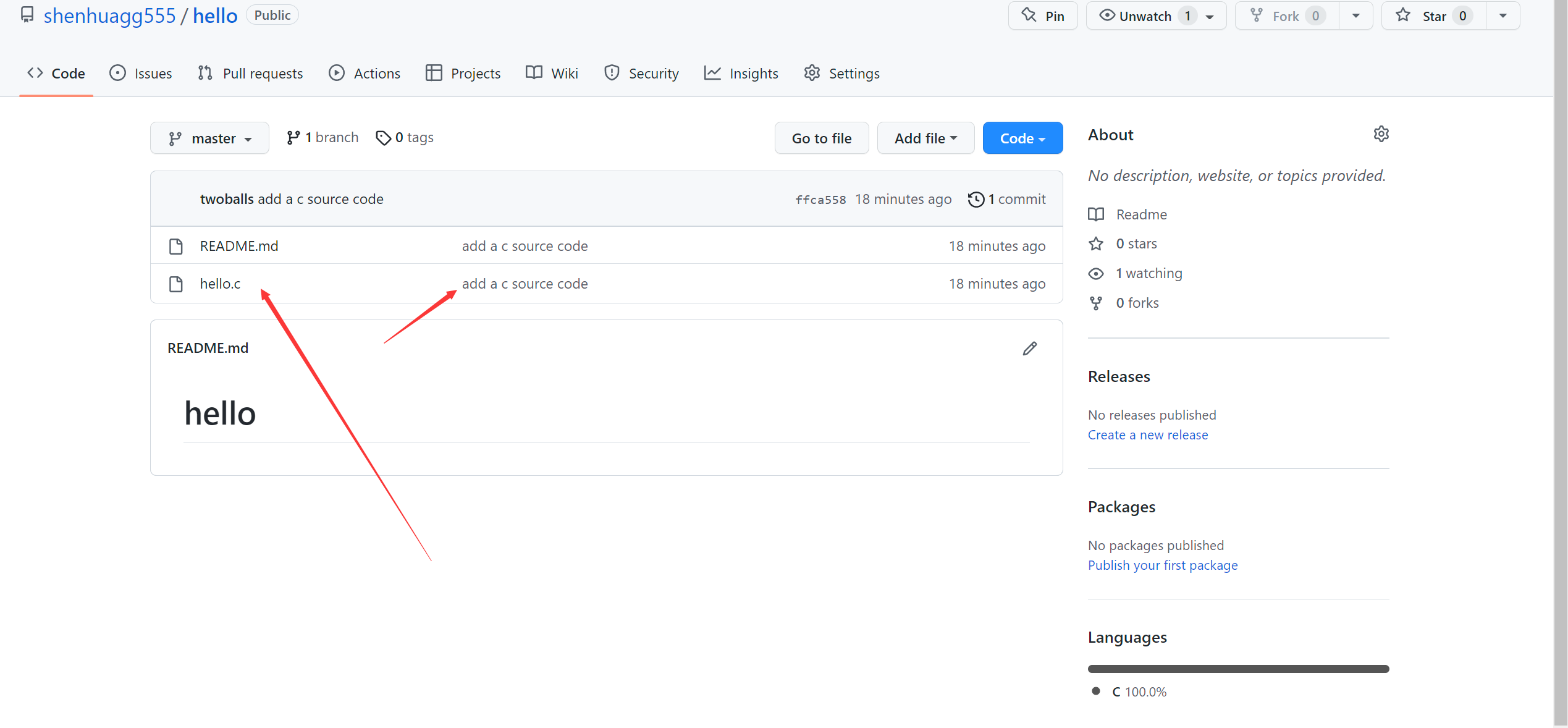The height and width of the screenshot is (728, 1568).
Task: Click the file icon beside README.md
Action: pyautogui.click(x=176, y=246)
